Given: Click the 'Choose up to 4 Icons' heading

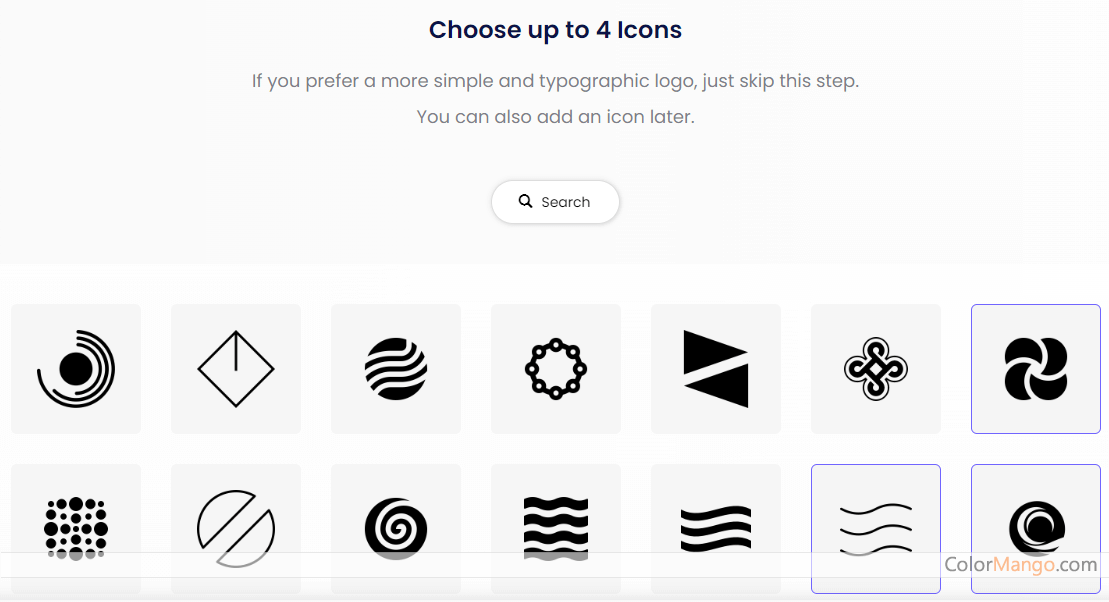Looking at the screenshot, I should 555,30.
